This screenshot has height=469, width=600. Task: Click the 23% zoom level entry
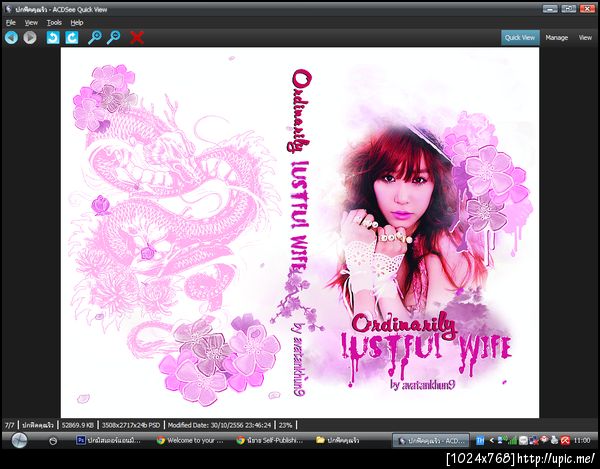pyautogui.click(x=285, y=425)
